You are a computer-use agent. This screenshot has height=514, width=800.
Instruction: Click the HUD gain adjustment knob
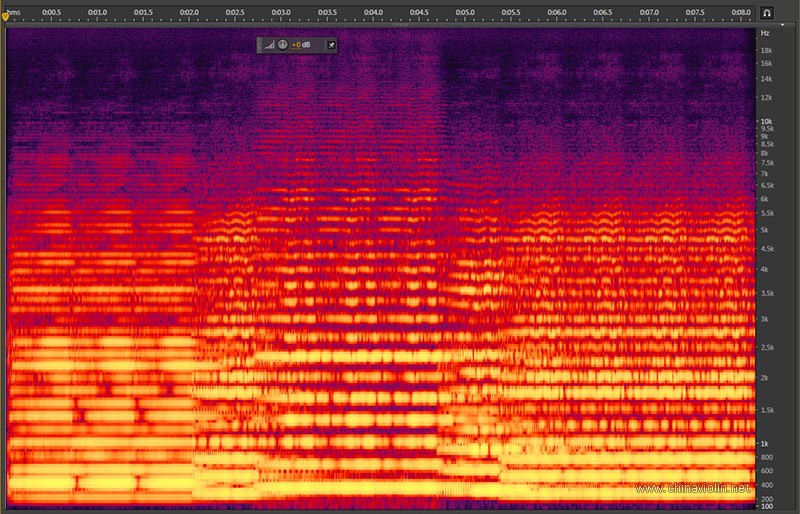pyautogui.click(x=283, y=45)
